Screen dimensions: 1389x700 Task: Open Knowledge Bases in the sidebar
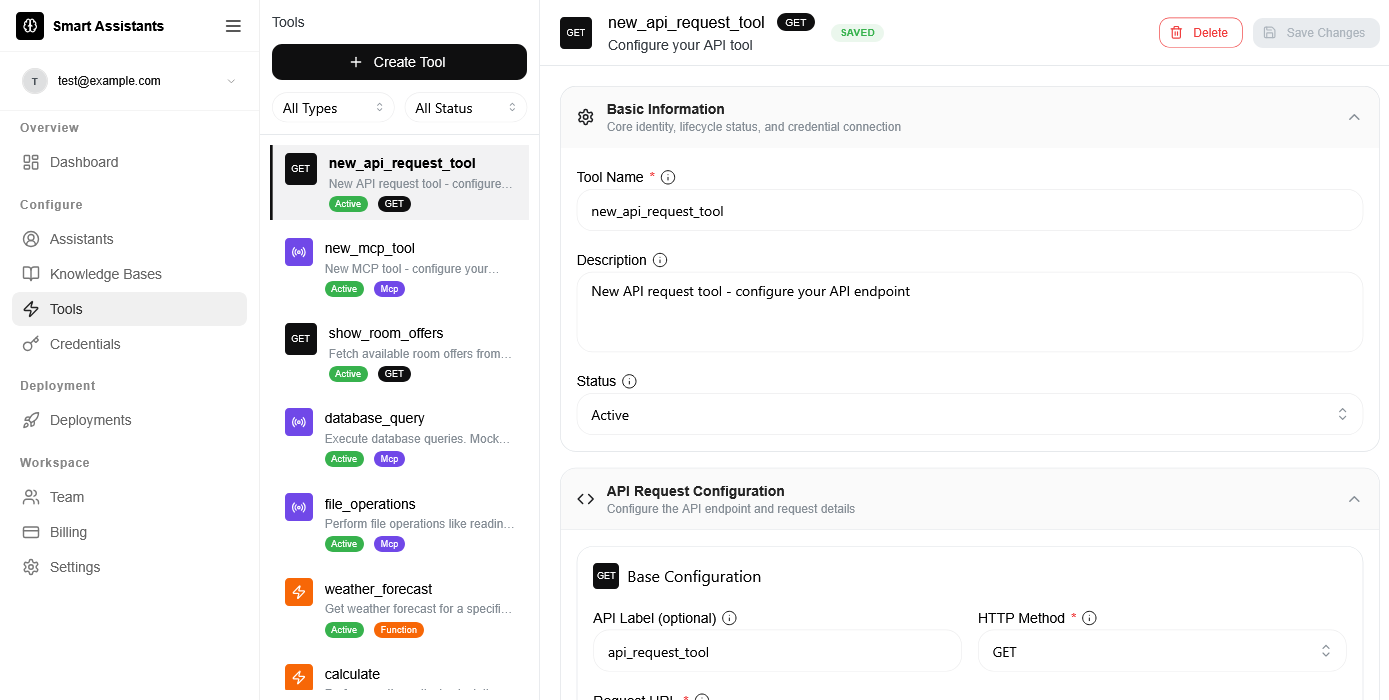(x=129, y=274)
